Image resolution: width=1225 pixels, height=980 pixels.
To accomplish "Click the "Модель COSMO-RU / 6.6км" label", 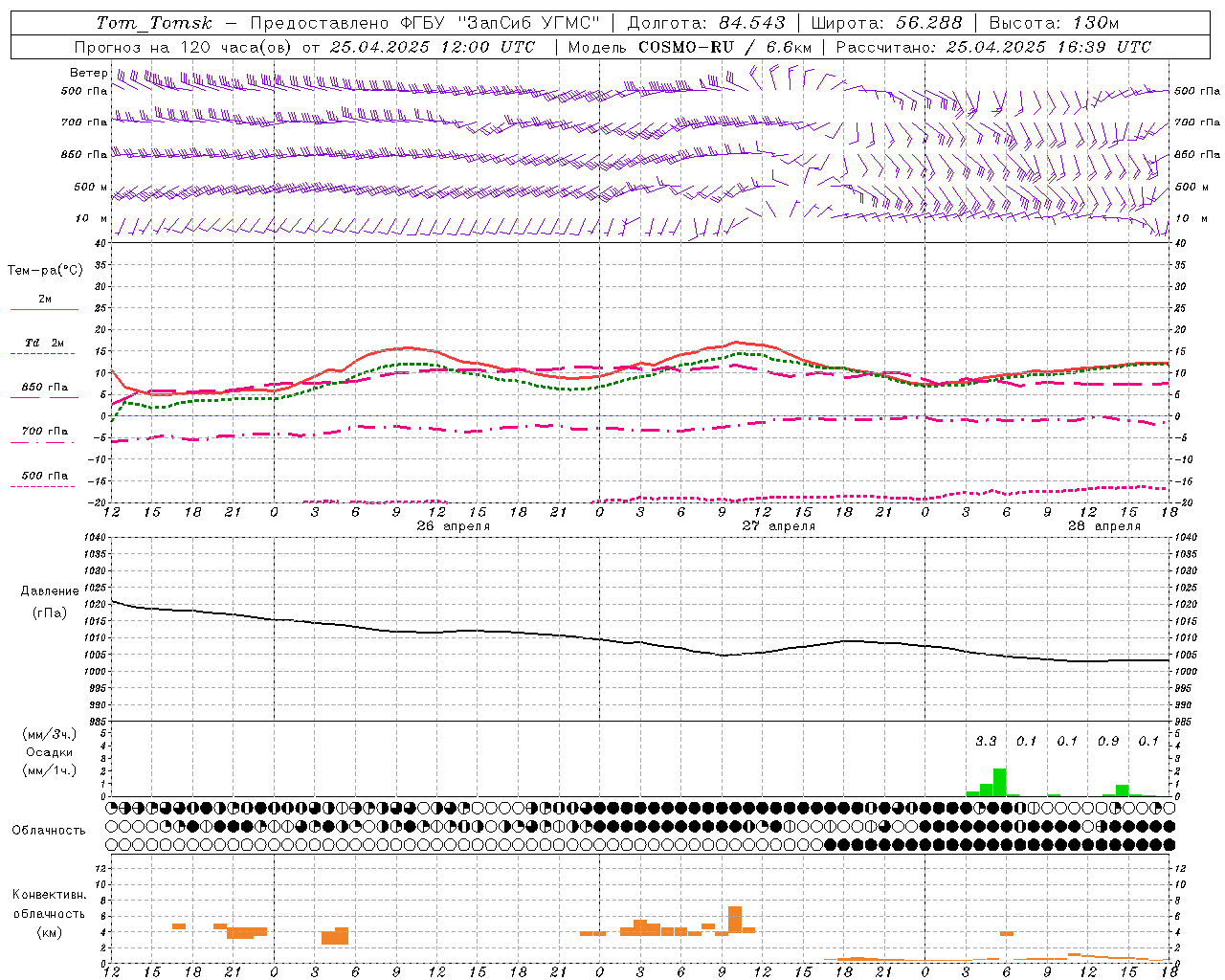I will [690, 47].
